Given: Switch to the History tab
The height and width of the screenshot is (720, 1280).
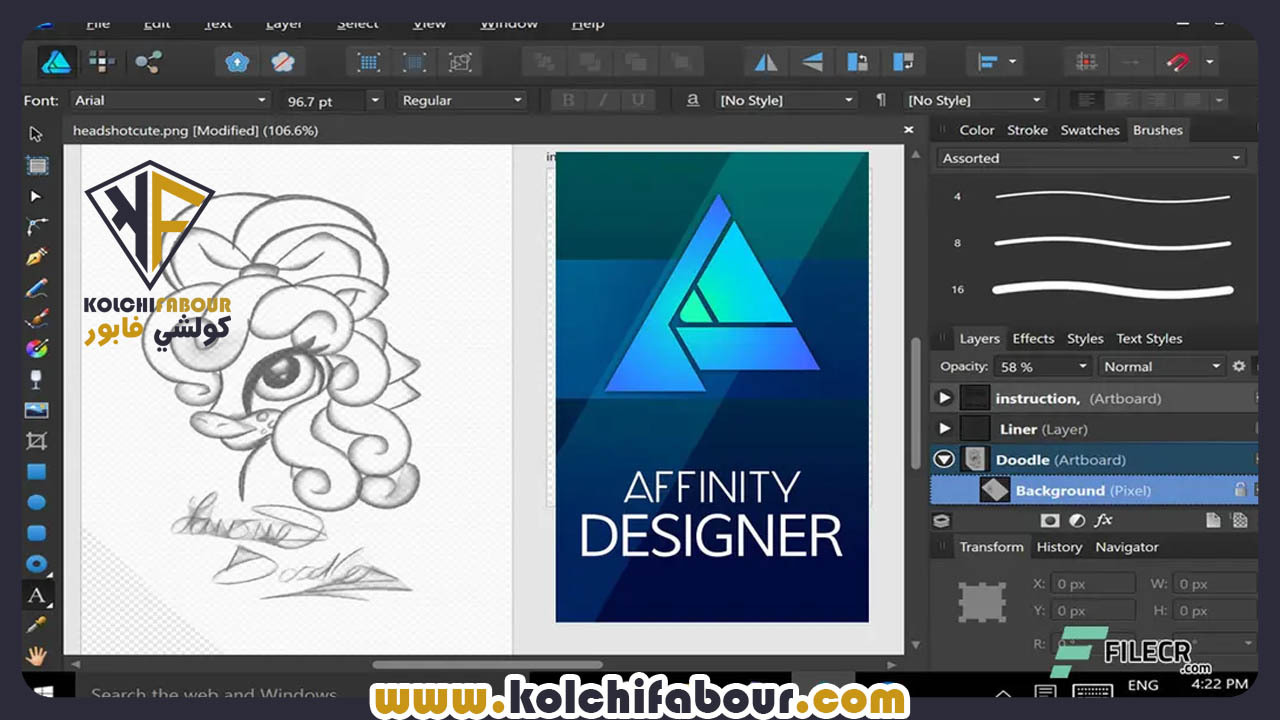Looking at the screenshot, I should tap(1059, 547).
